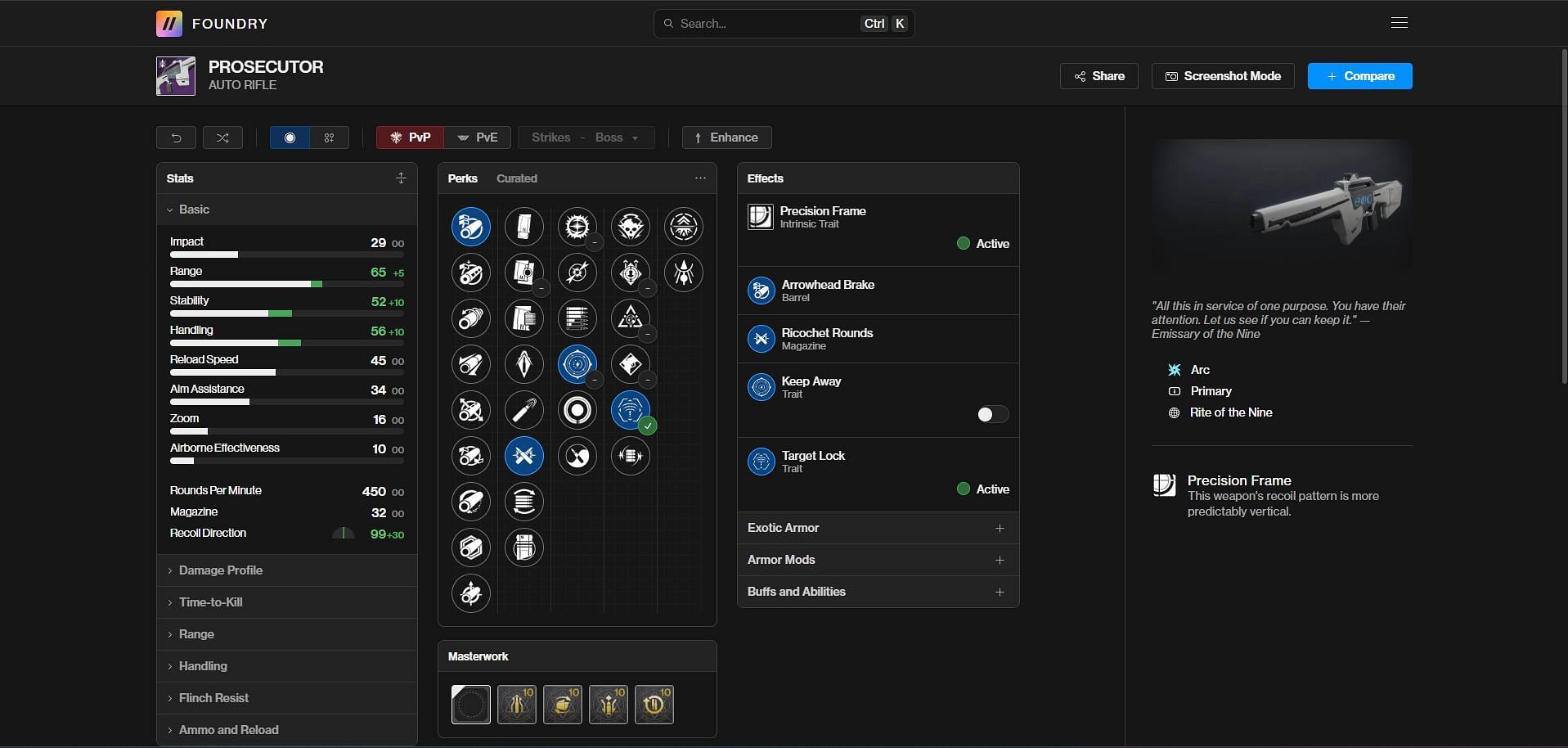Click the Enhance button
1568x748 pixels.
[727, 137]
